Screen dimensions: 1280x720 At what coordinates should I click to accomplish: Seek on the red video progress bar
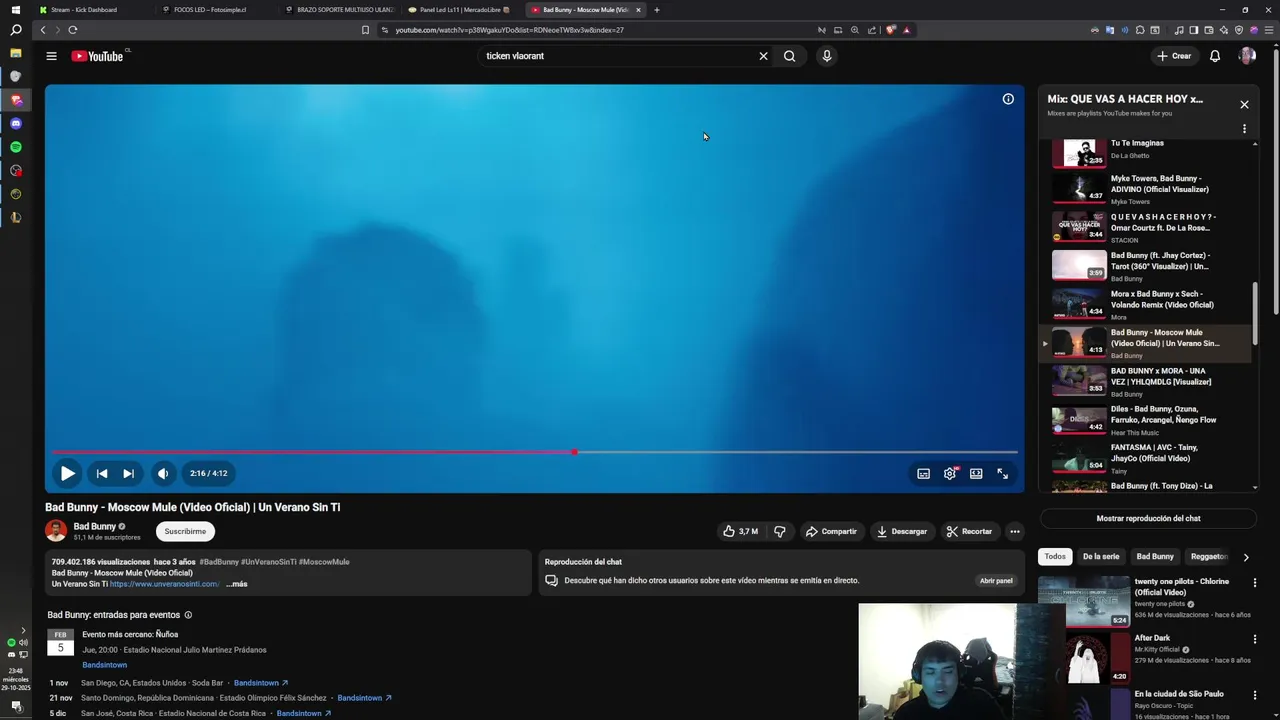coord(535,452)
